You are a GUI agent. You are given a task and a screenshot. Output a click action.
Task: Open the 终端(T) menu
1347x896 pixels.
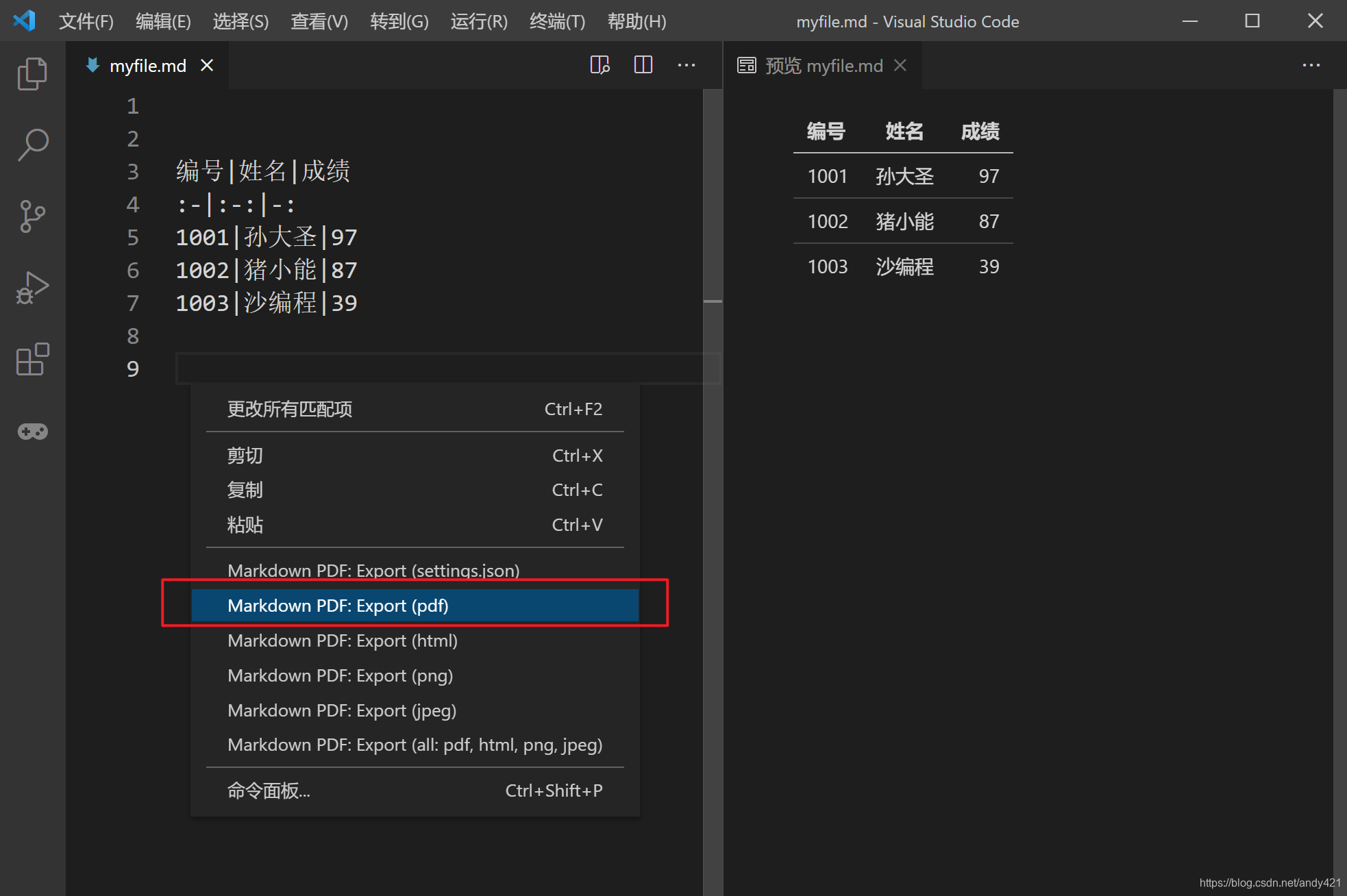[x=557, y=21]
